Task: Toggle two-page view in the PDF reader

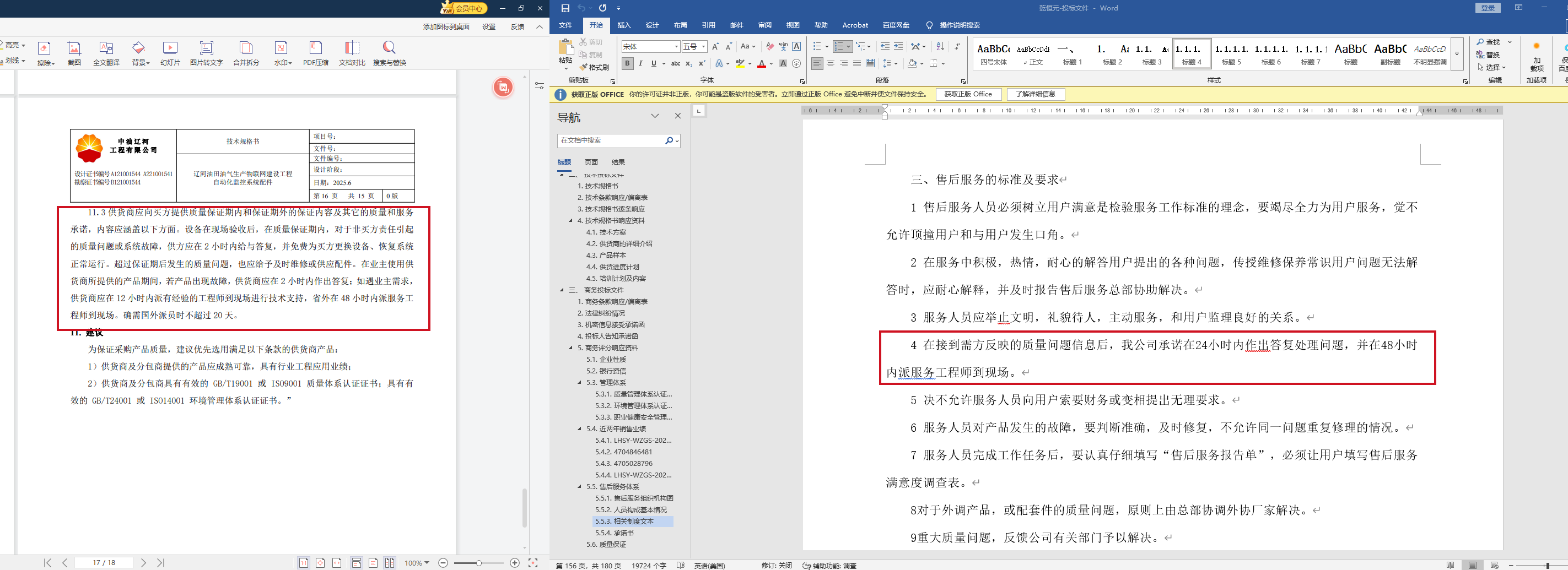Action: (x=390, y=563)
